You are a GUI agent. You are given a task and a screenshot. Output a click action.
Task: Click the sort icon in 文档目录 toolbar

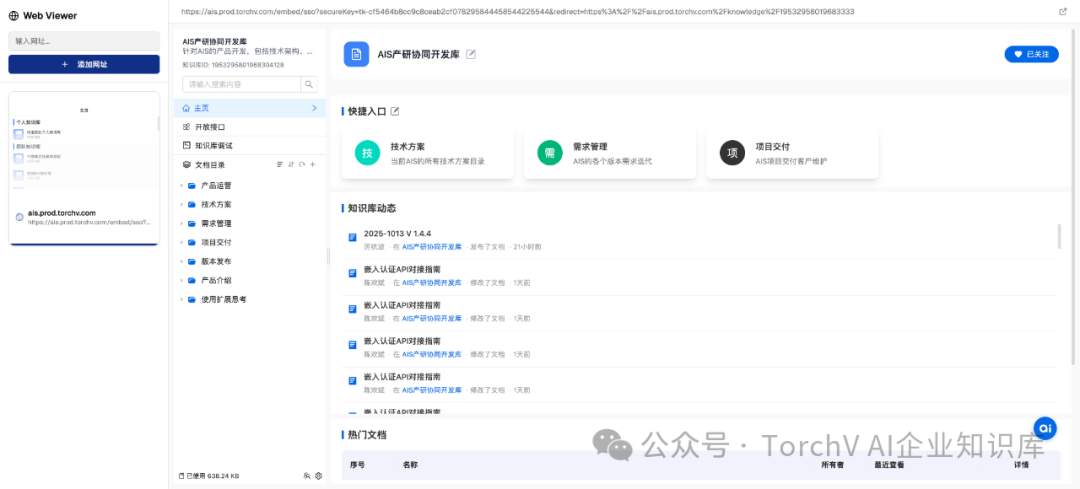291,165
